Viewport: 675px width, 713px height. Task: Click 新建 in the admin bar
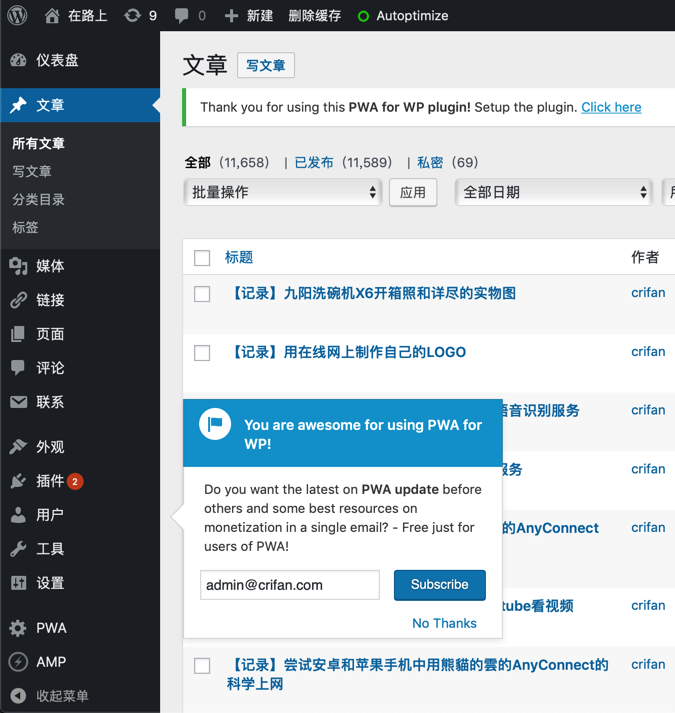[260, 16]
